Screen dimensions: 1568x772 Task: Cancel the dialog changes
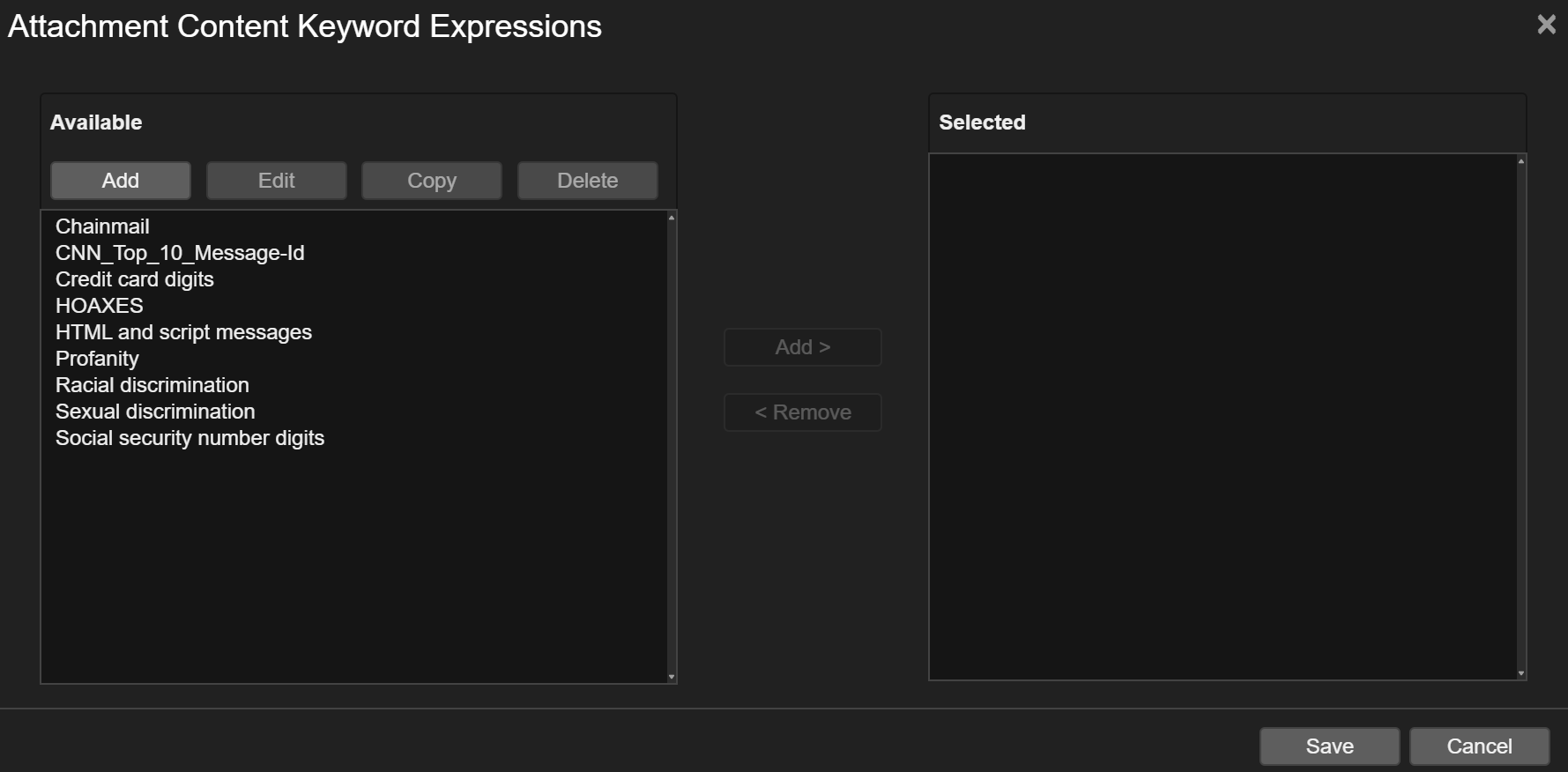point(1479,746)
